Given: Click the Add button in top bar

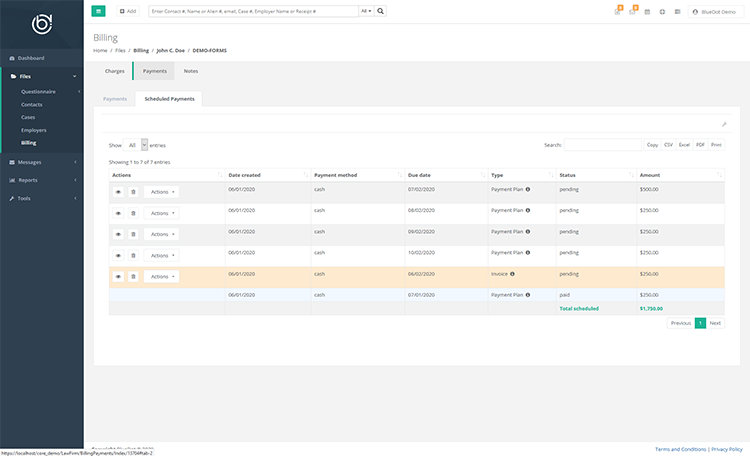Looking at the screenshot, I should point(128,11).
